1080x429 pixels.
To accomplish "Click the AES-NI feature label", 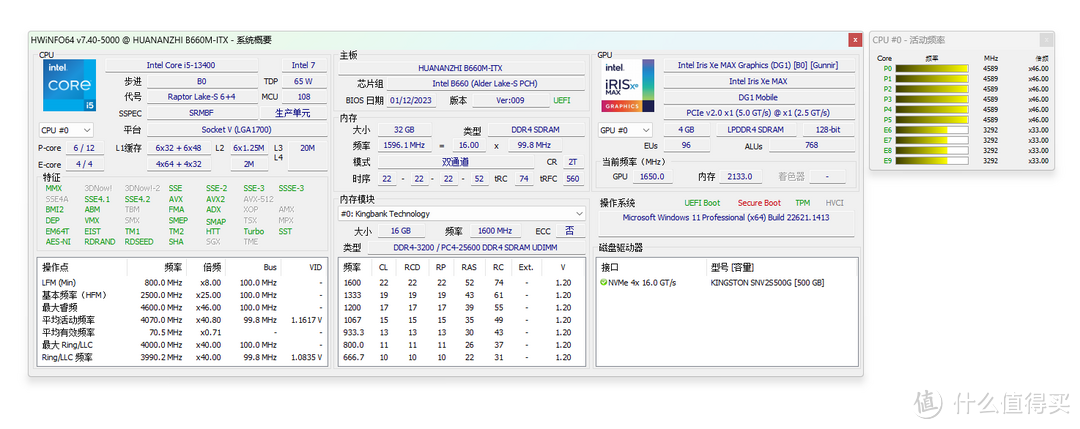I will coord(58,242).
